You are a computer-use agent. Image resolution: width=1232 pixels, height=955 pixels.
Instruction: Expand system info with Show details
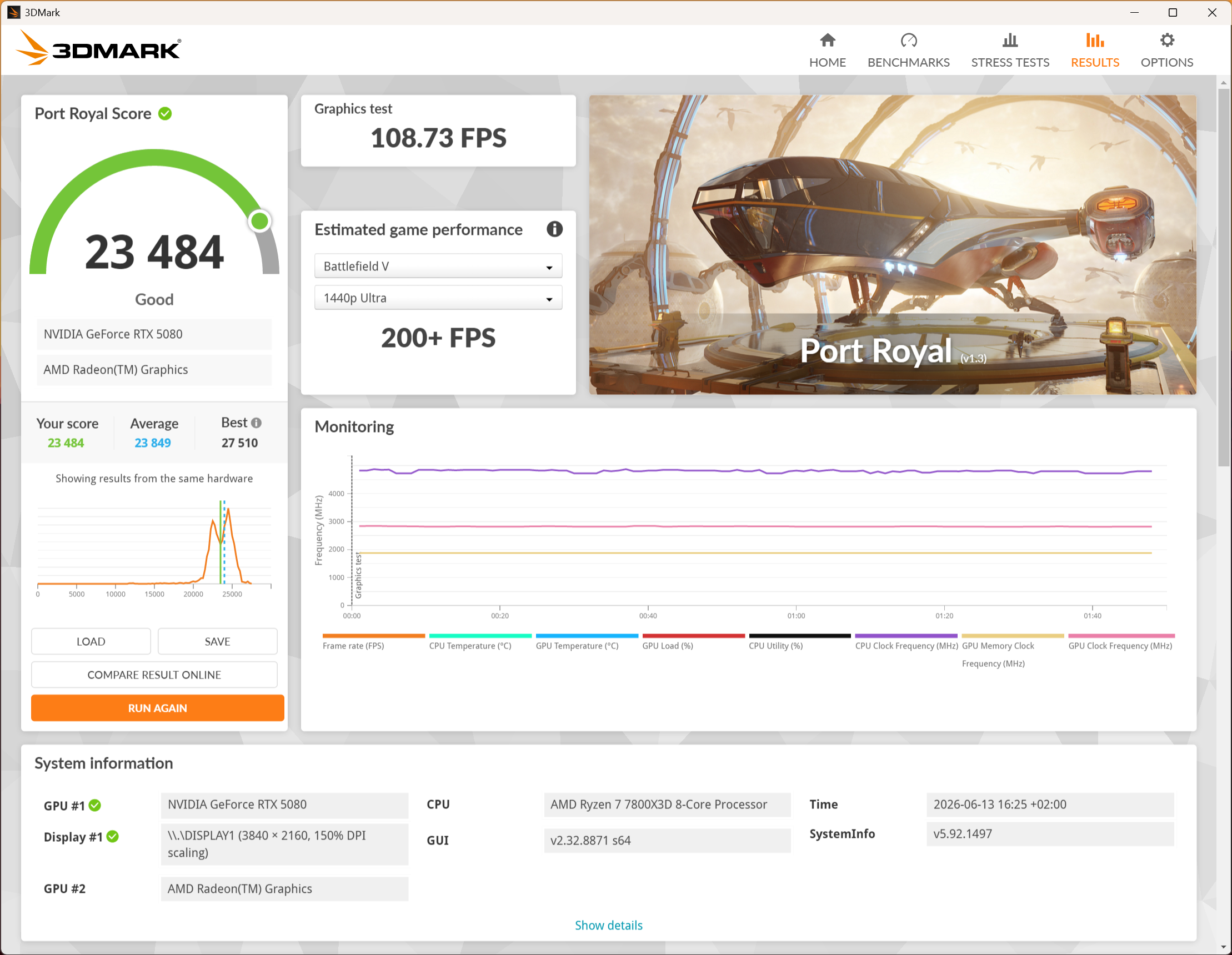[x=609, y=925]
